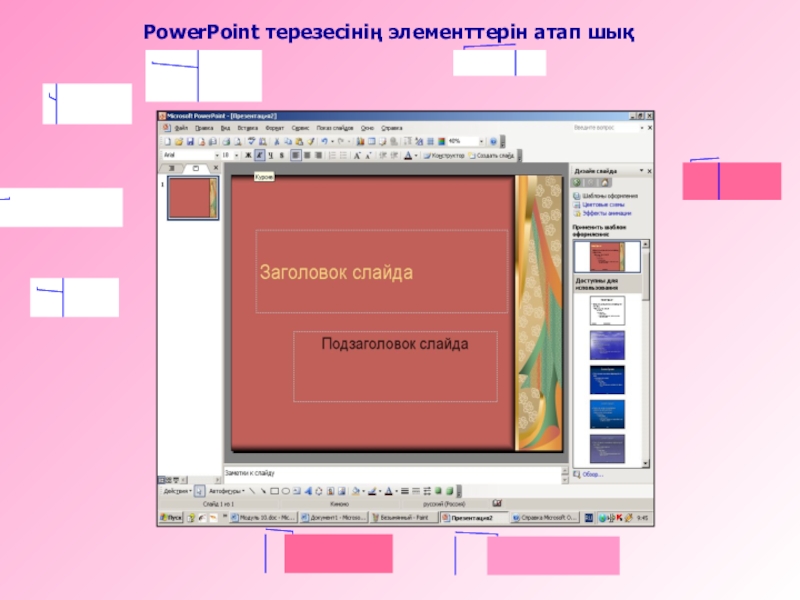Viewport: 800px width, 600px height.
Task: Click the Insert Text Box icon
Action: coord(297,491)
